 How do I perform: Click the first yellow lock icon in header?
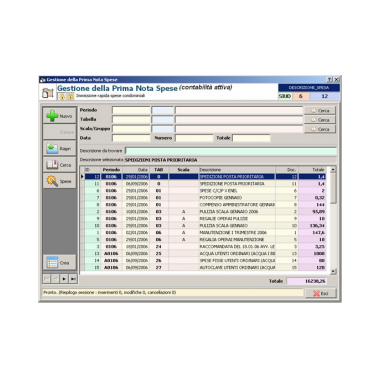pyautogui.click(x=62, y=97)
